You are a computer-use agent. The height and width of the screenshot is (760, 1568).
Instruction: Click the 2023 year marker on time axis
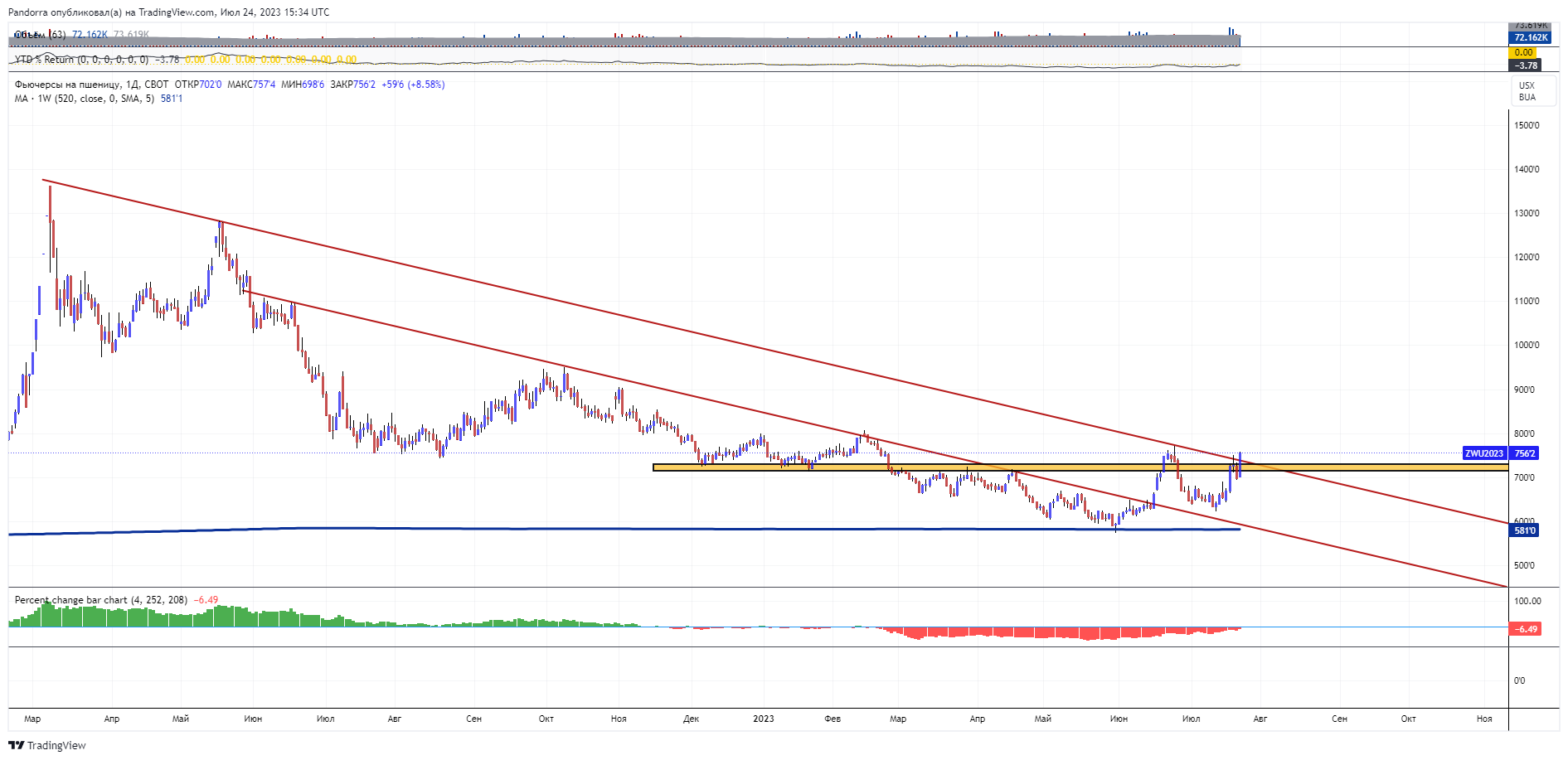click(764, 719)
